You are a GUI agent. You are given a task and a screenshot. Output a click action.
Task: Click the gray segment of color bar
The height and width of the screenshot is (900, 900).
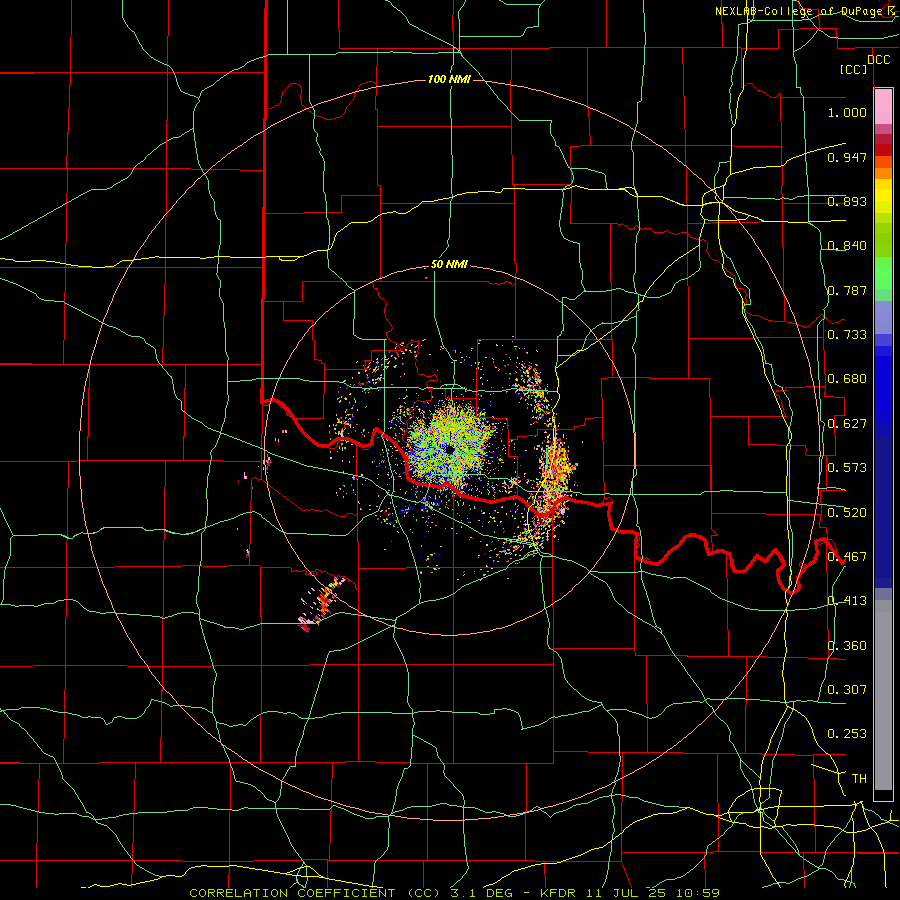click(883, 695)
